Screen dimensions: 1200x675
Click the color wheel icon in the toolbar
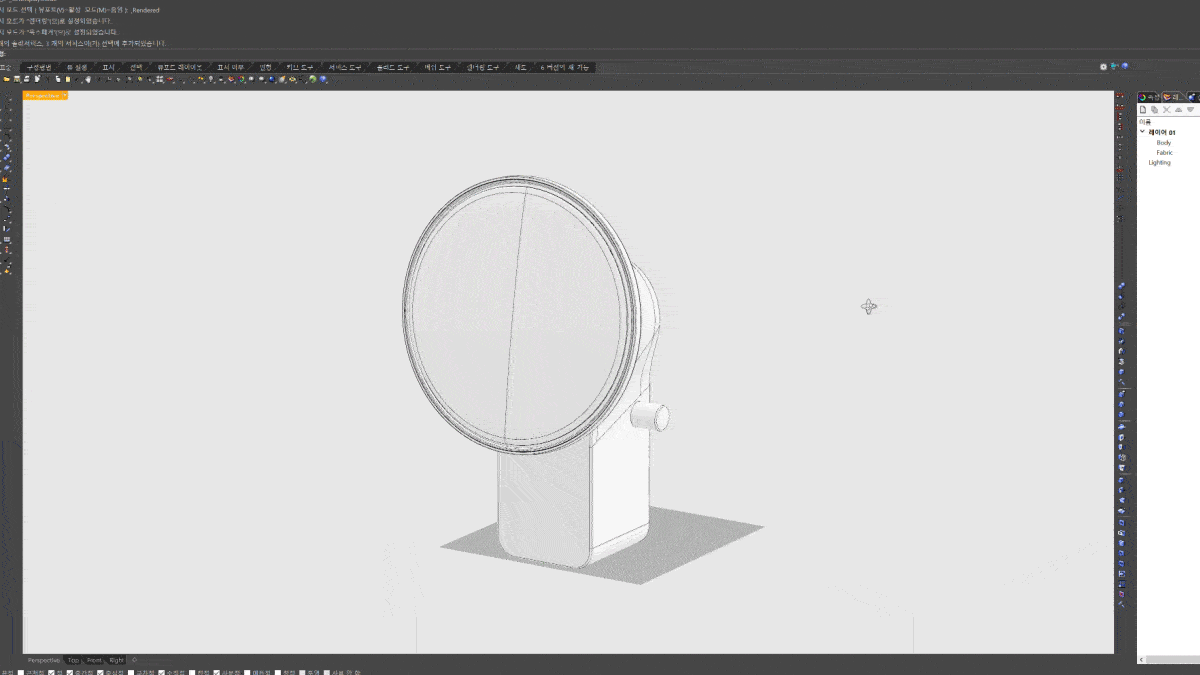(240, 79)
